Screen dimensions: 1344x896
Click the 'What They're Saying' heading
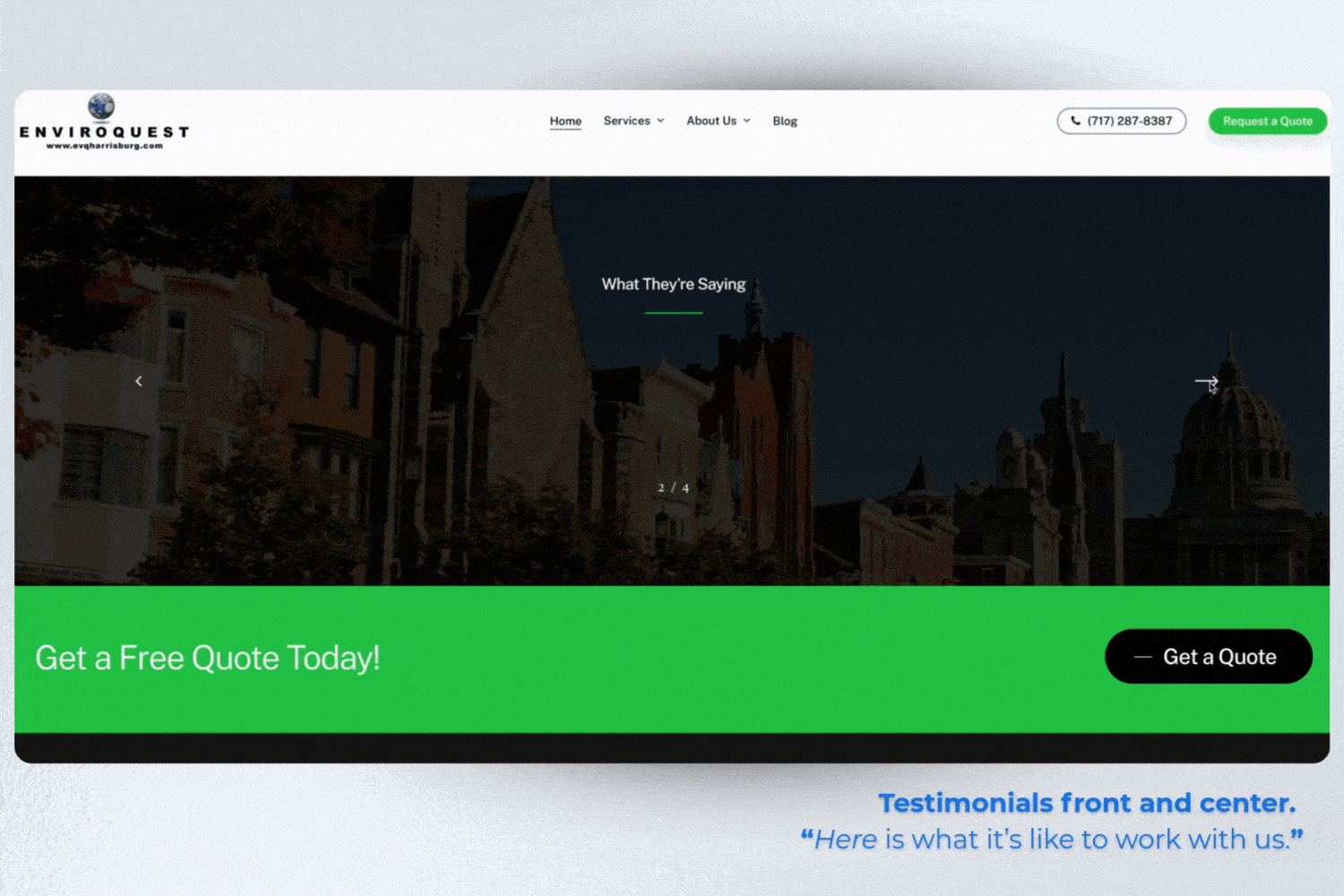[x=674, y=284]
